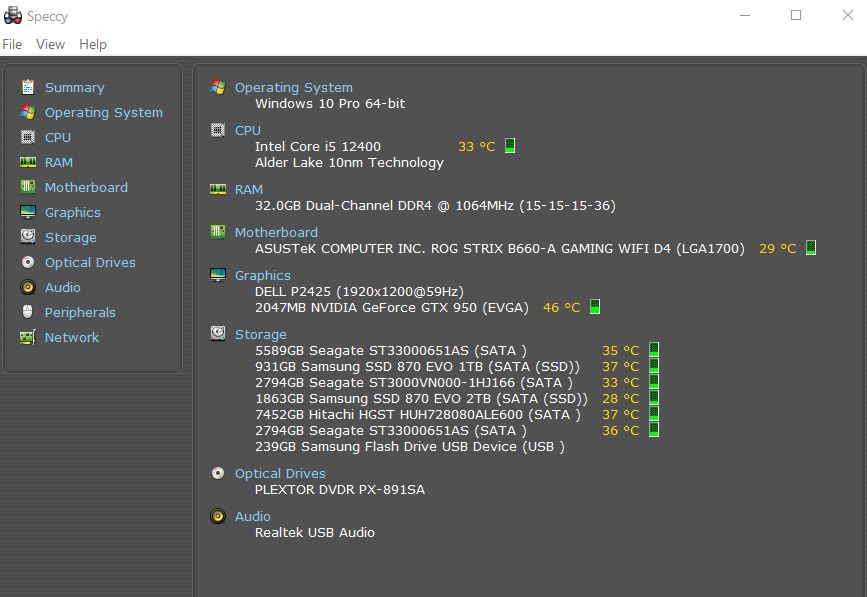Click the RAM stick icon beside the RAM heading

click(218, 189)
